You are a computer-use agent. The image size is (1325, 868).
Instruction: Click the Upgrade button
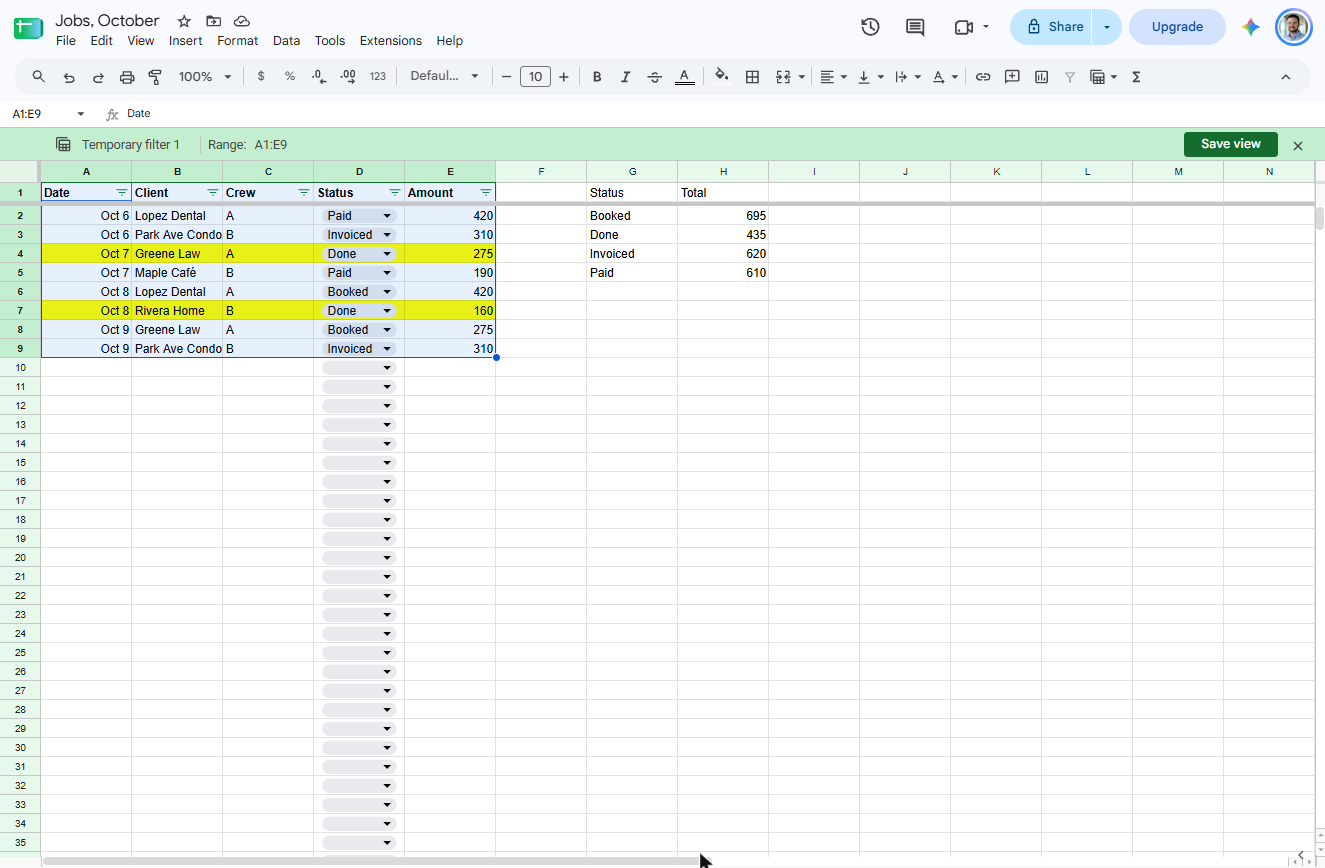click(x=1177, y=27)
